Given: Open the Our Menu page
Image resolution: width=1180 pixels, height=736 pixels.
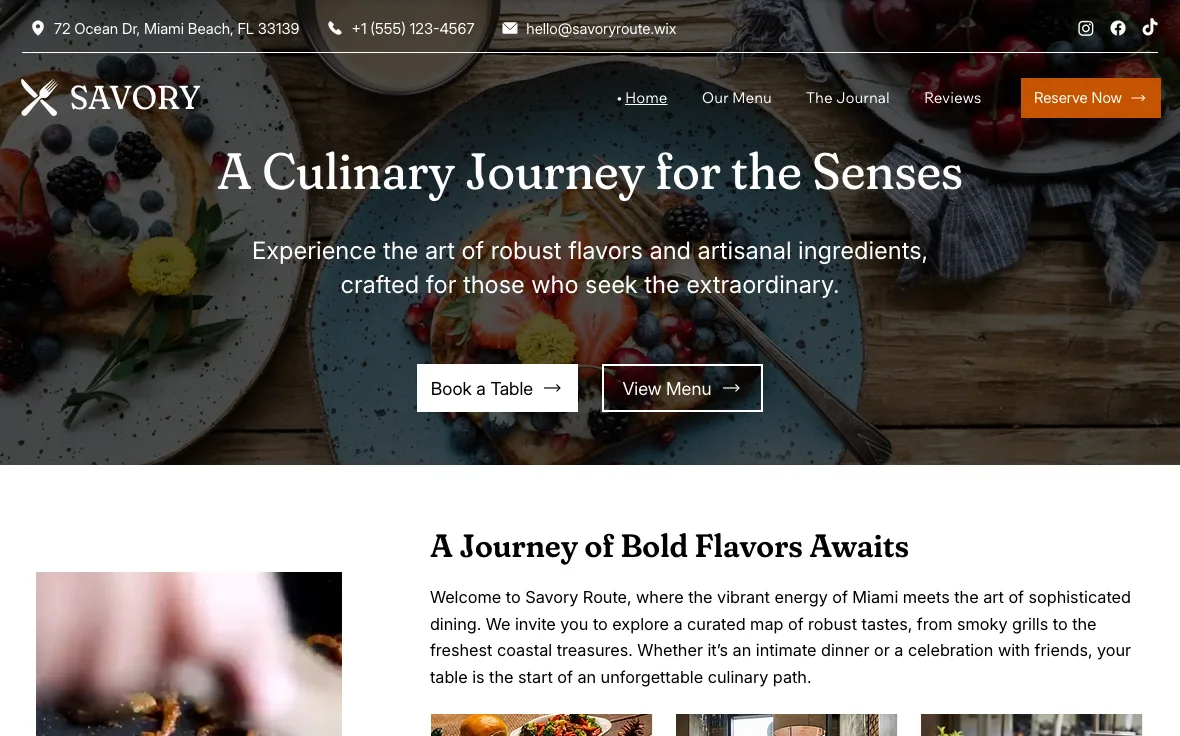Looking at the screenshot, I should [x=736, y=98].
